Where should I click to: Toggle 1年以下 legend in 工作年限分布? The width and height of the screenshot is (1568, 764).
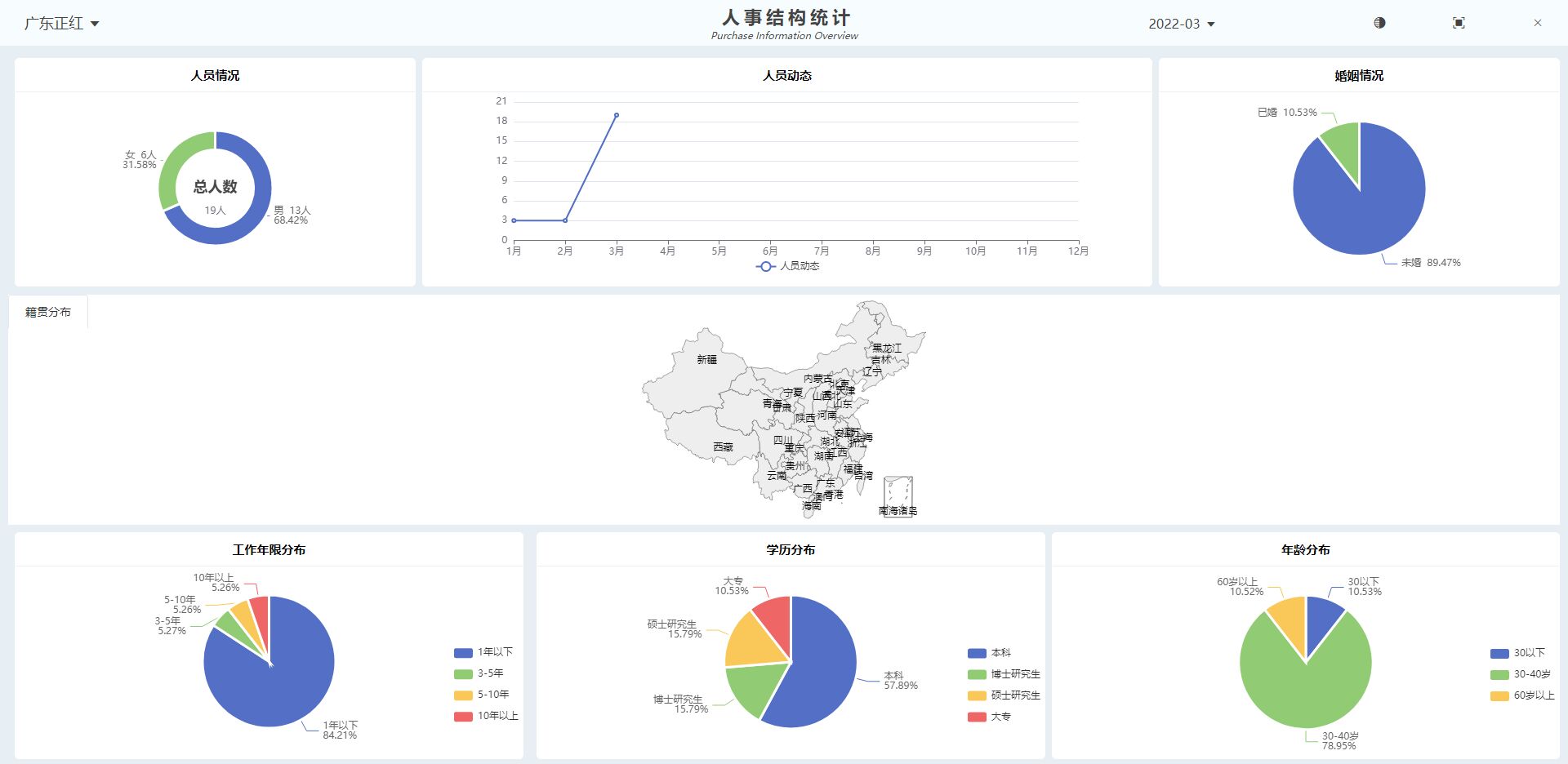[483, 652]
